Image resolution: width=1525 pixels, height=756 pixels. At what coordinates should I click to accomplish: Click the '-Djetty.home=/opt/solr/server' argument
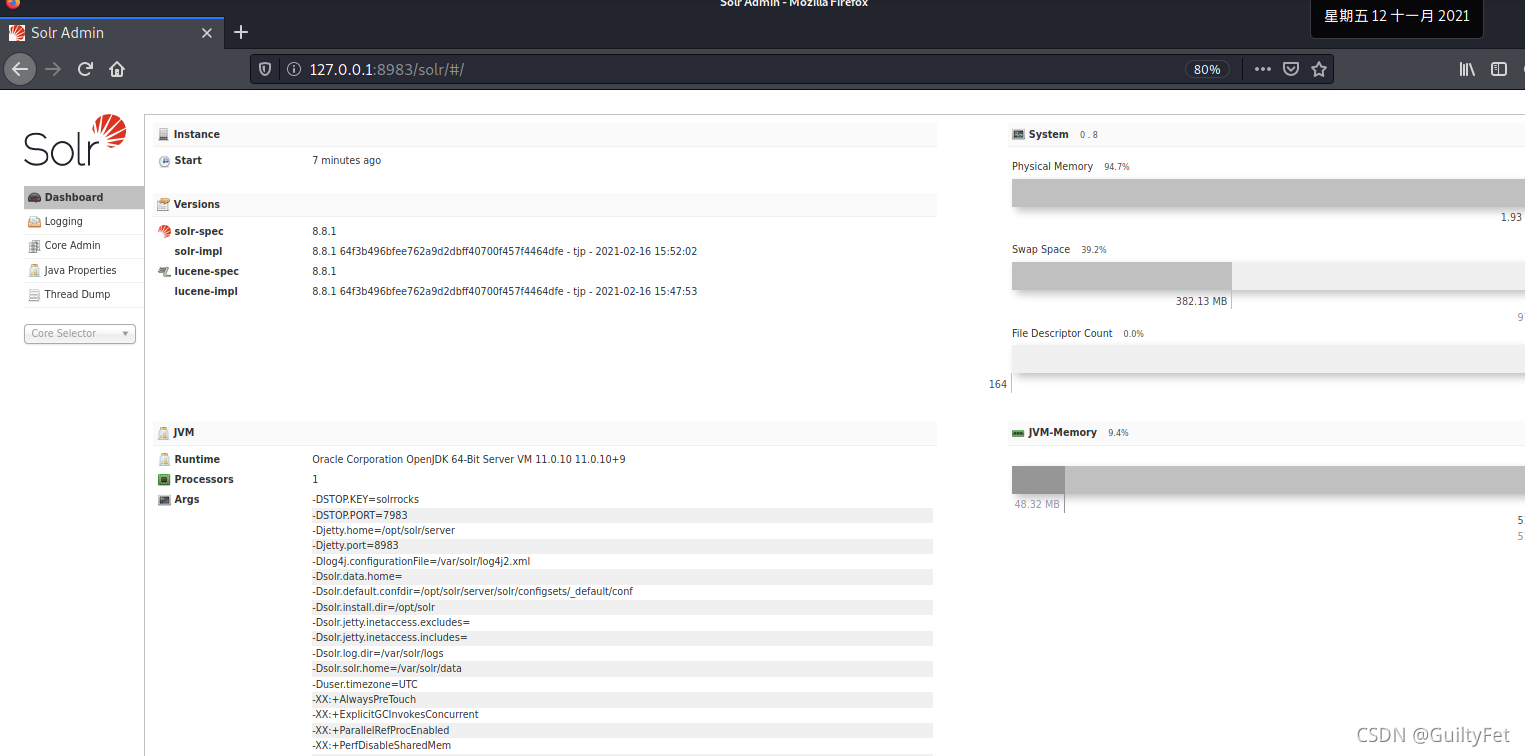tap(383, 530)
